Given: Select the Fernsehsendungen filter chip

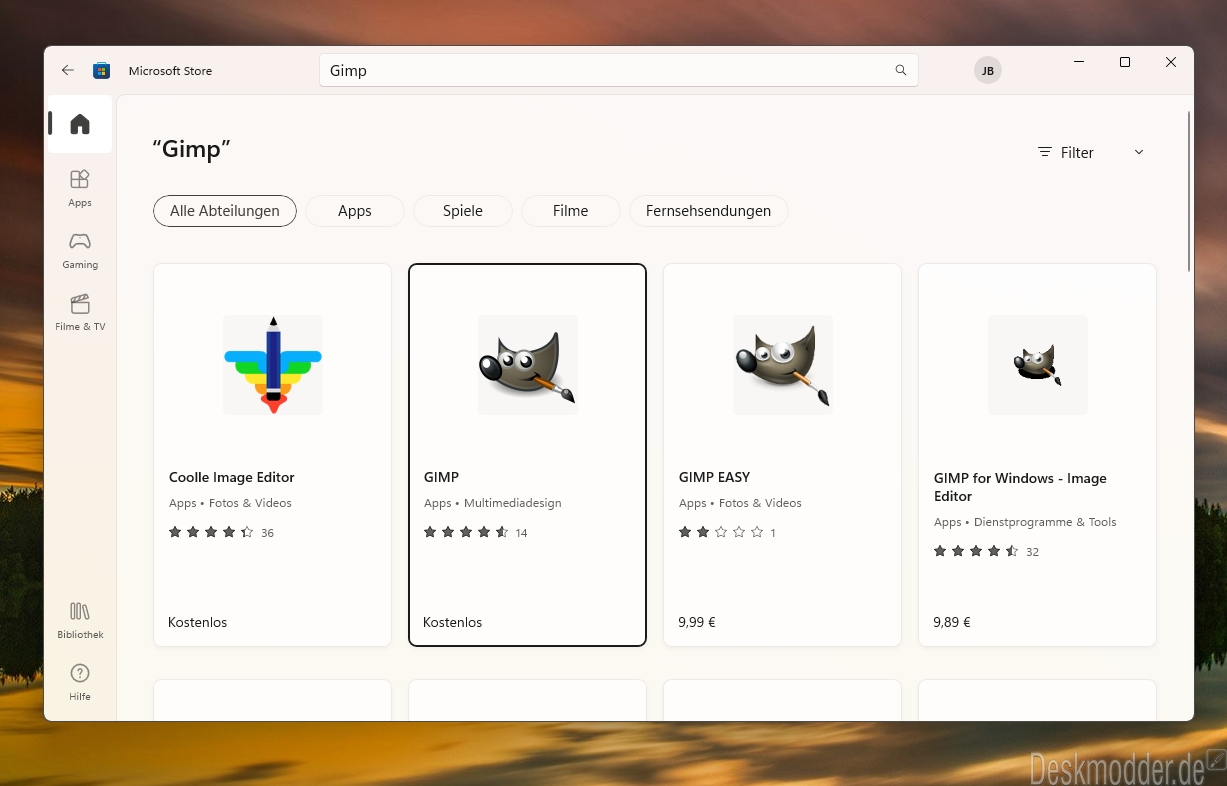Looking at the screenshot, I should [708, 211].
